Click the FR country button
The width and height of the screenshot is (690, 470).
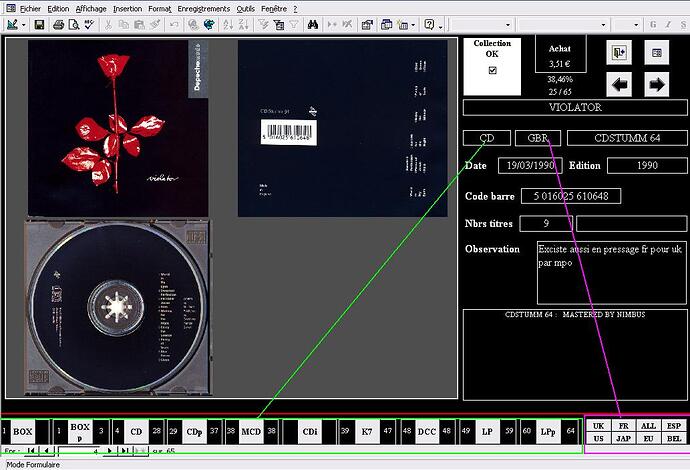pos(623,426)
